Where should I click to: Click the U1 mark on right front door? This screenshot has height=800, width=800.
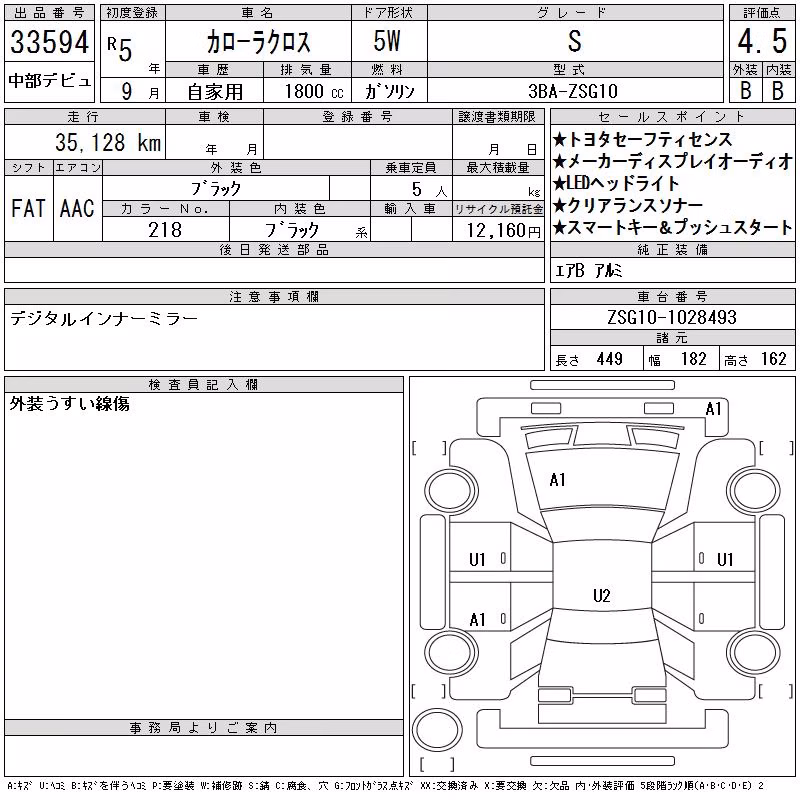[725, 560]
